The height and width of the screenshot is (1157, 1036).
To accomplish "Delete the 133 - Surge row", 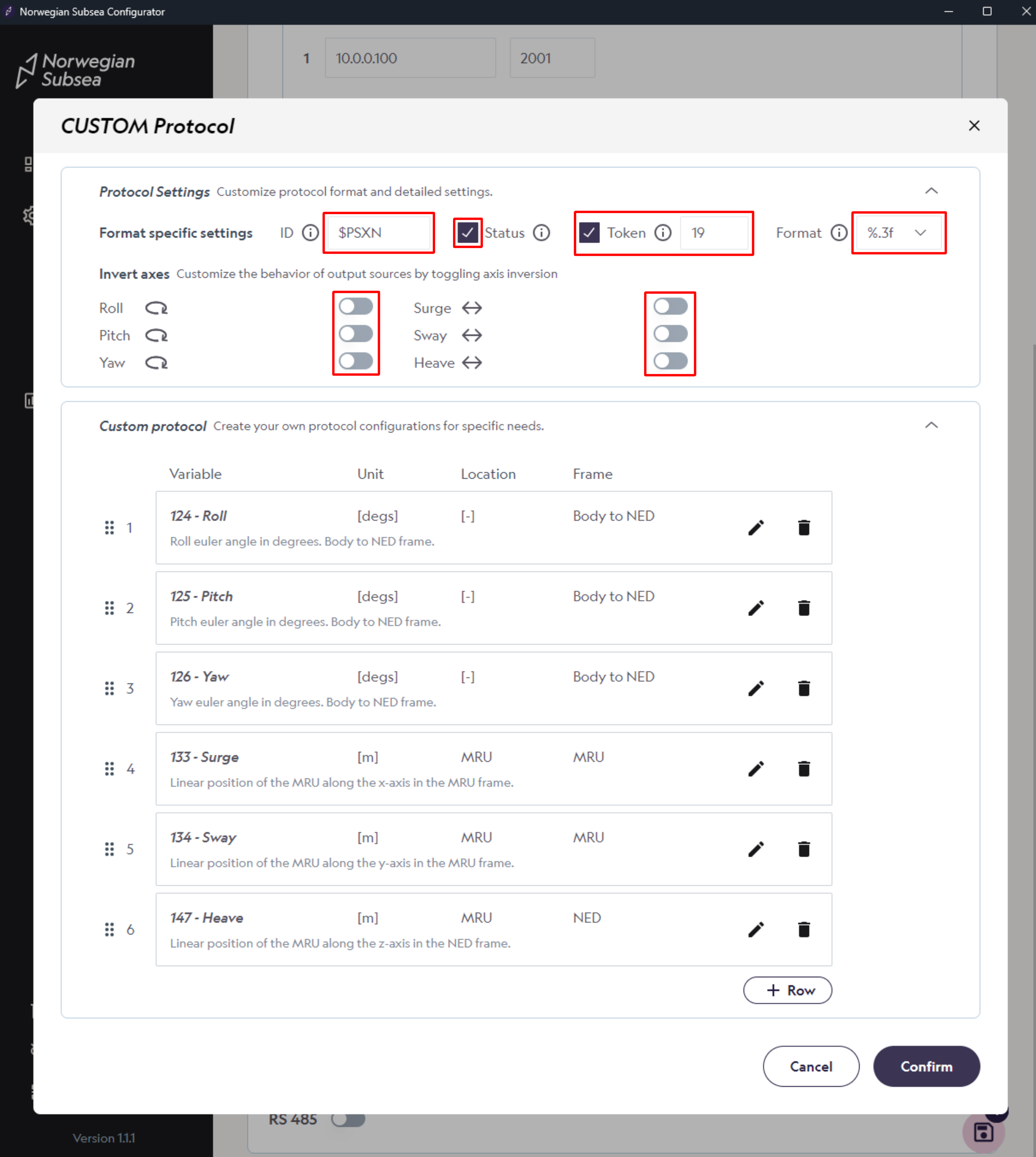I will click(x=804, y=769).
